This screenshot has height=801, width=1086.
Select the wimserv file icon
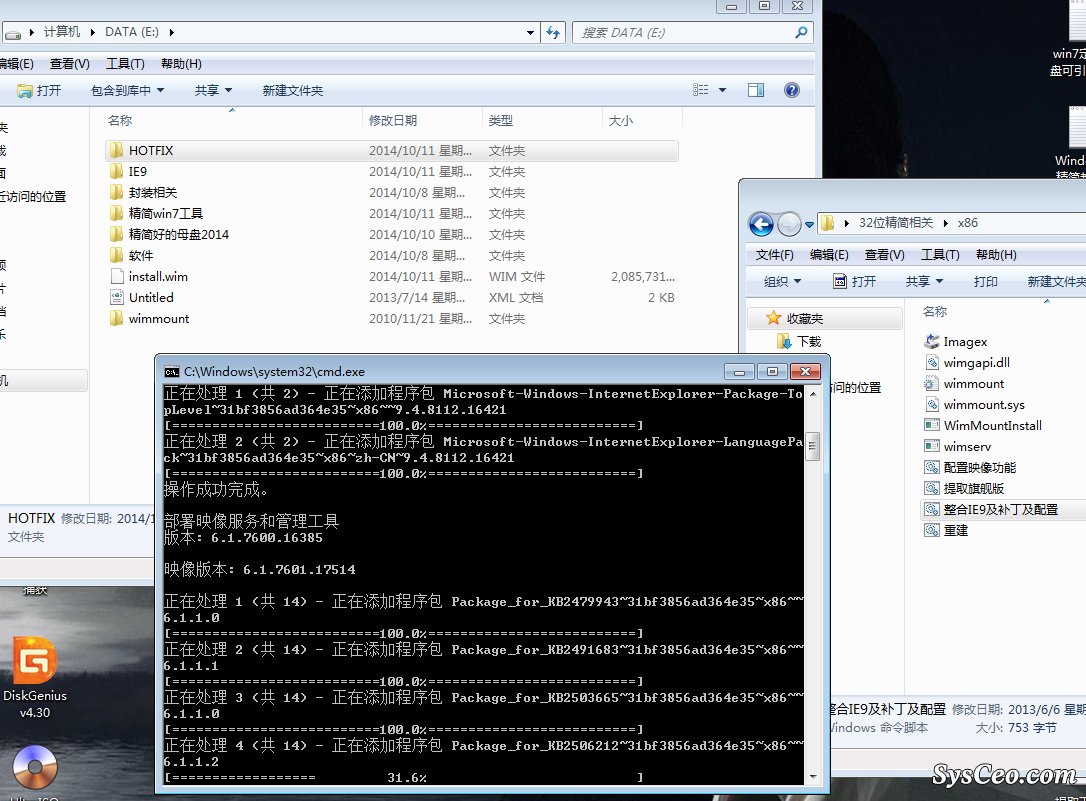pos(932,447)
